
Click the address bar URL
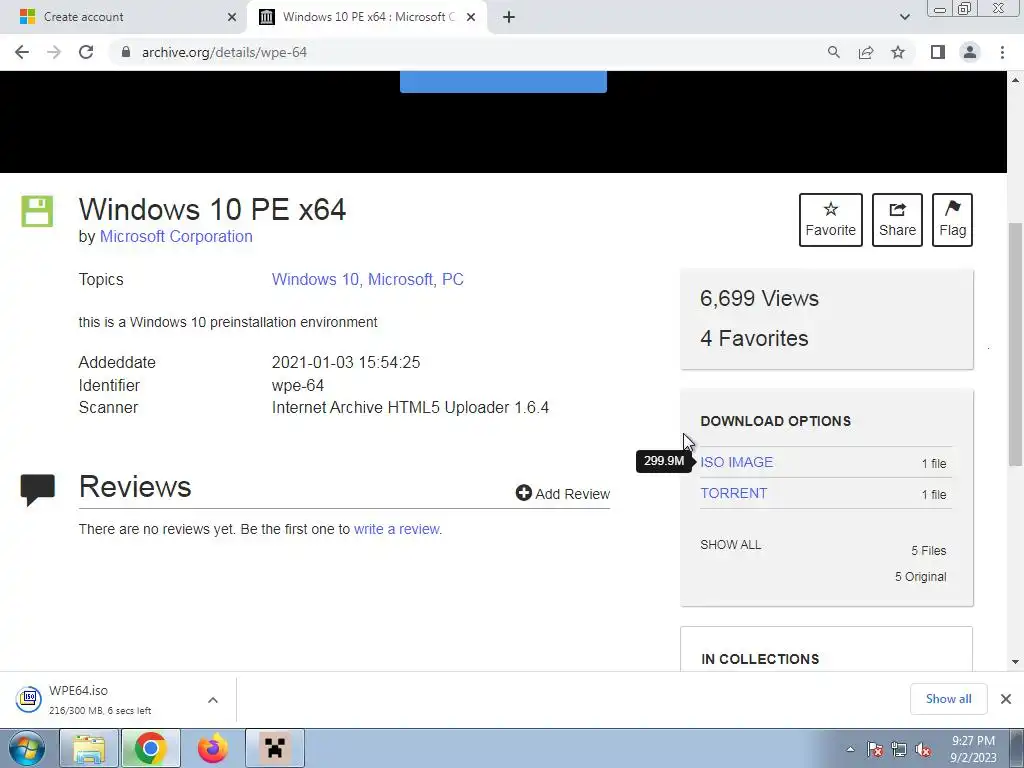coord(224,52)
